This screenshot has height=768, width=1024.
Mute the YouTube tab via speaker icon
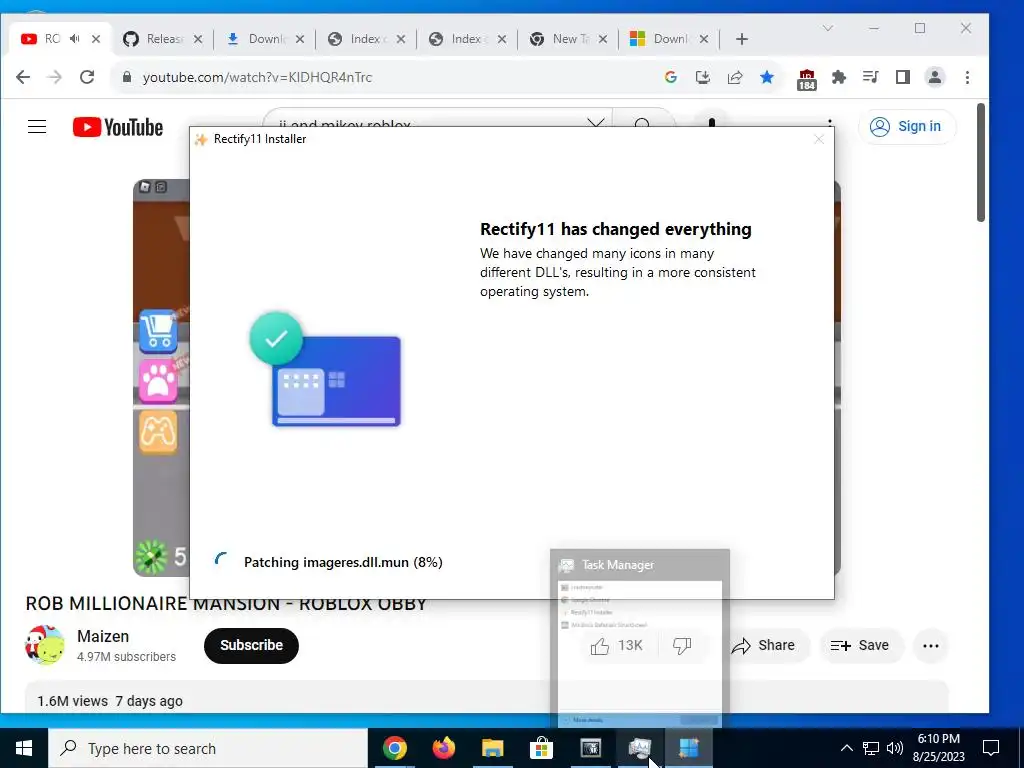(74, 39)
